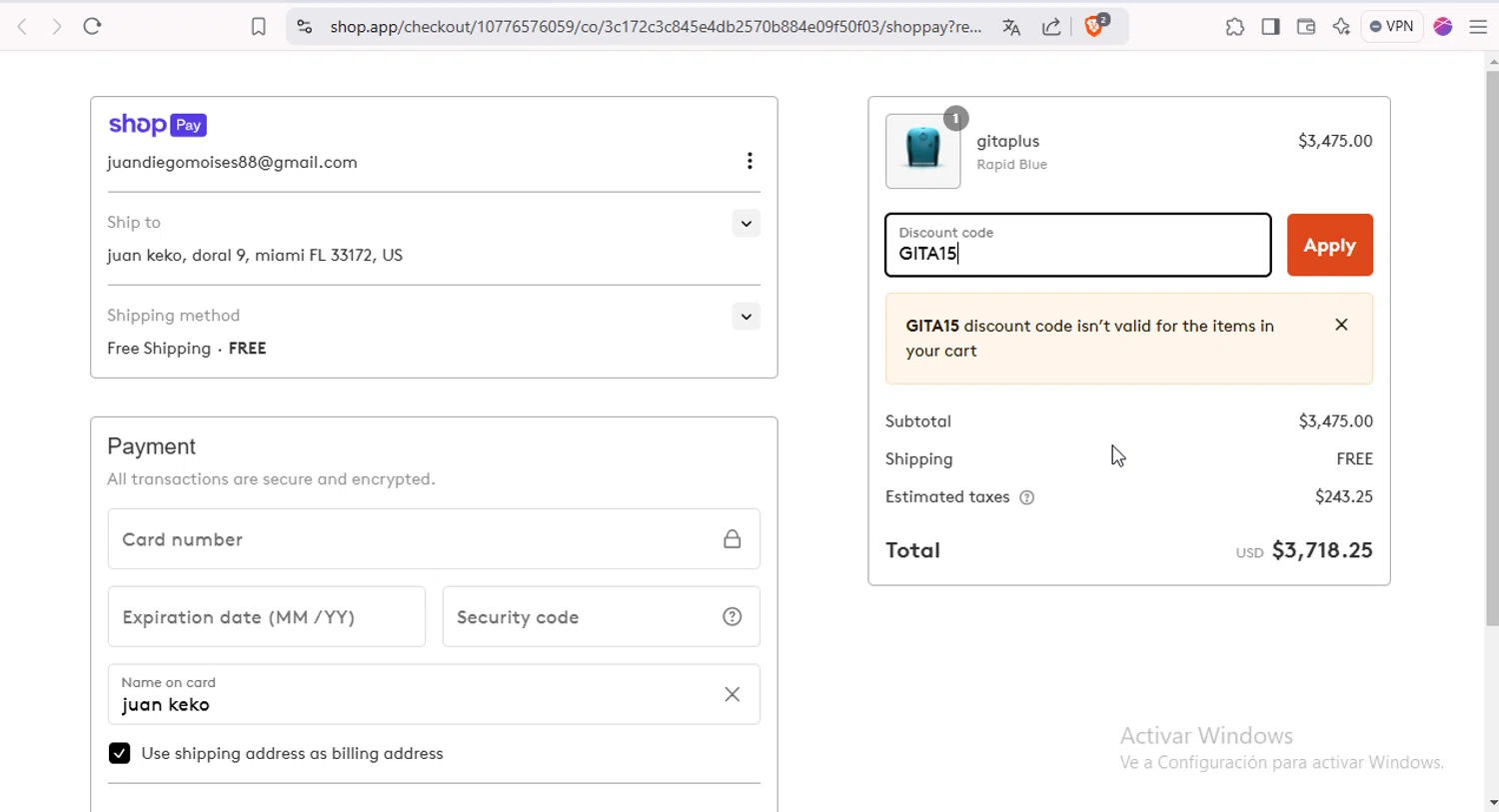Expand the Shipping method section

746,317
